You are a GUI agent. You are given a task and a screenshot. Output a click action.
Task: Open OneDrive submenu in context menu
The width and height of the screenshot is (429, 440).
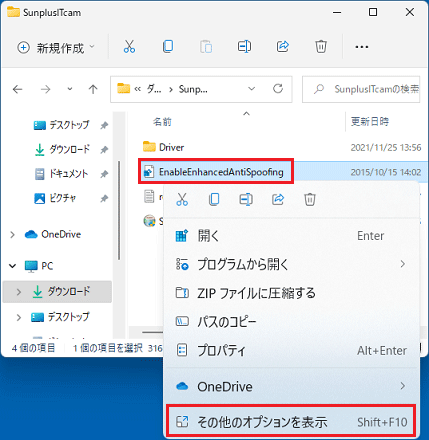(291, 387)
